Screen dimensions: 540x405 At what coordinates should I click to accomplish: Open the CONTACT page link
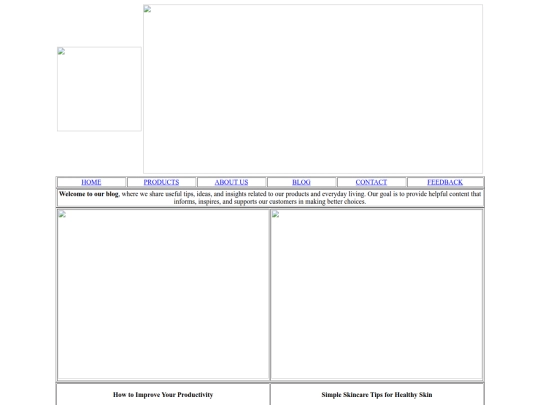[371, 182]
